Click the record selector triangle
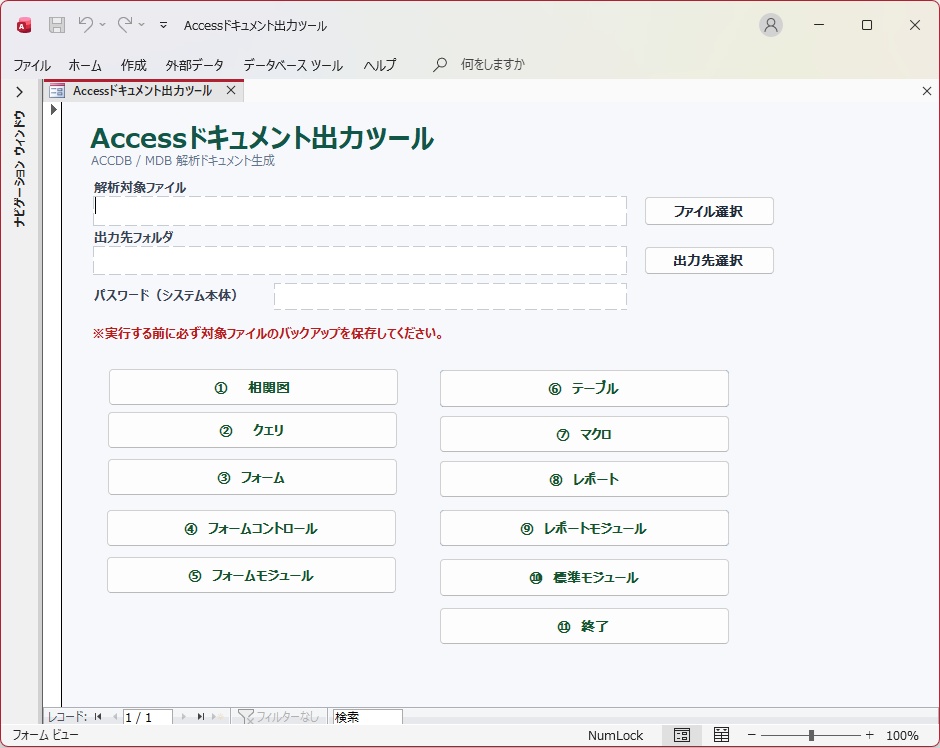The image size is (940, 748). coord(53,110)
